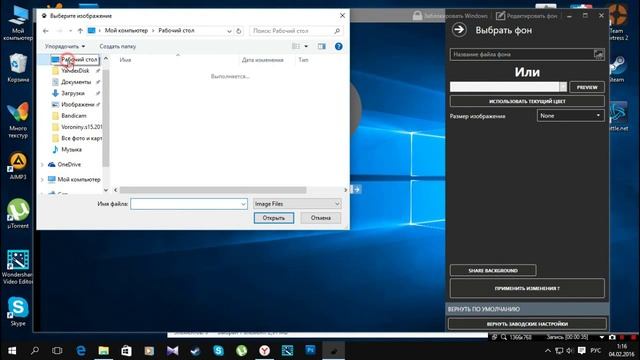Open µTorrent desktop shortcut
This screenshot has width=640, height=360.
coord(18,213)
